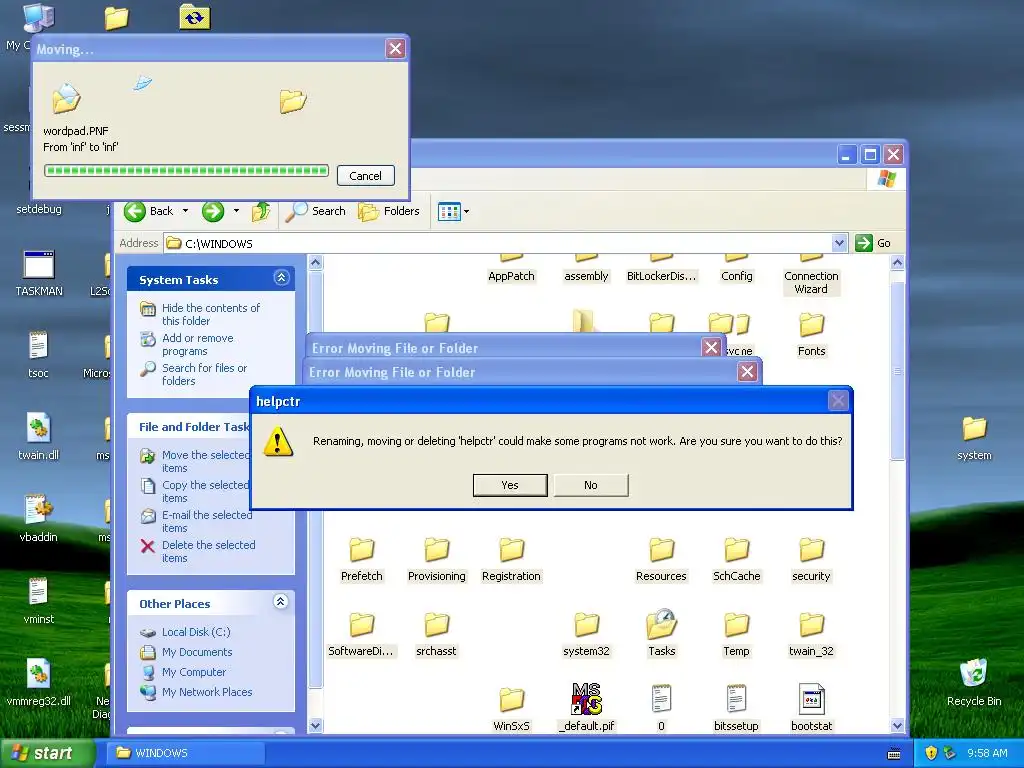The width and height of the screenshot is (1024, 768).
Task: Open My Network Places link
Action: coord(206,692)
